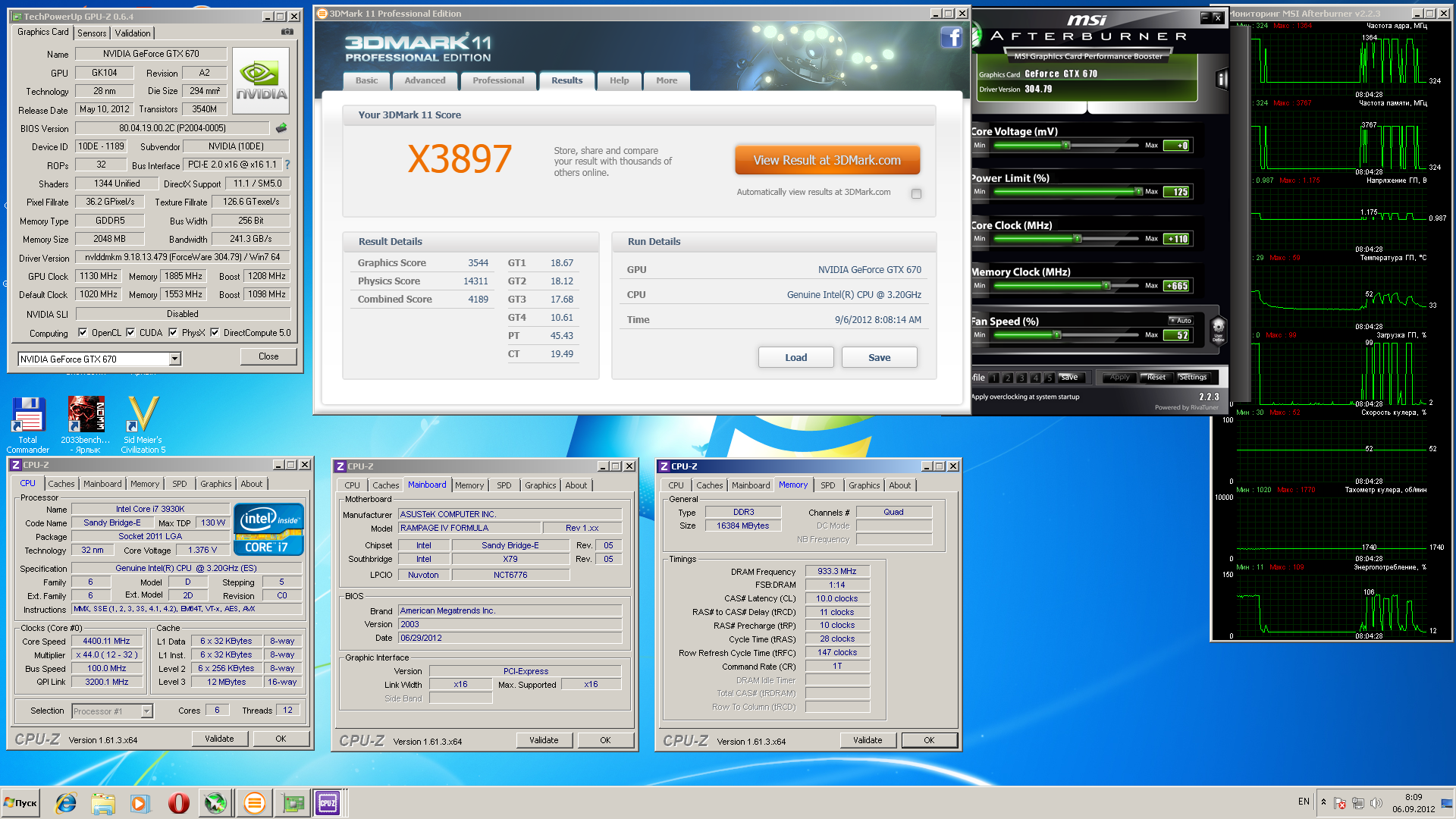
Task: Click the network tray icon
Action: click(1358, 803)
